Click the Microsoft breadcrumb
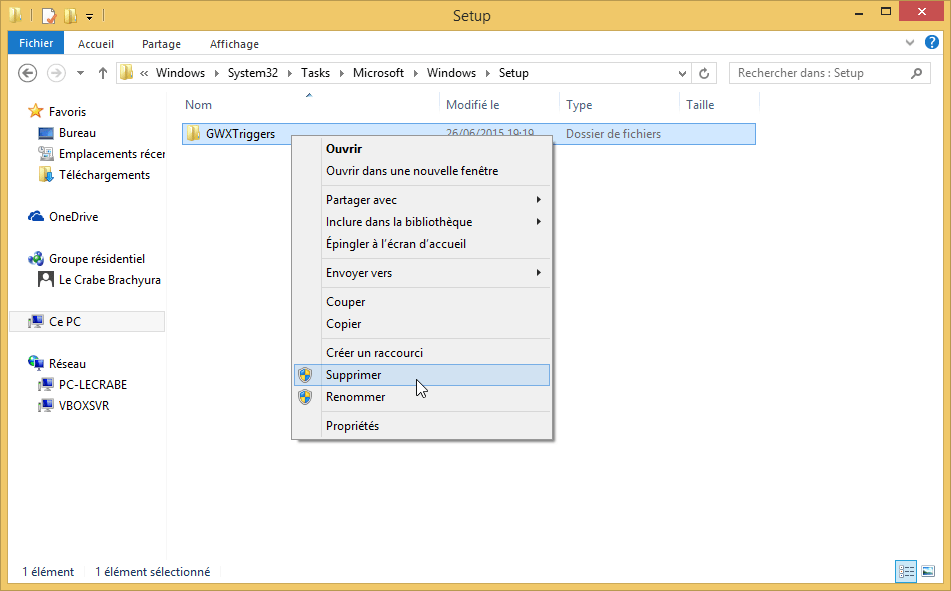The image size is (951, 591). [378, 73]
